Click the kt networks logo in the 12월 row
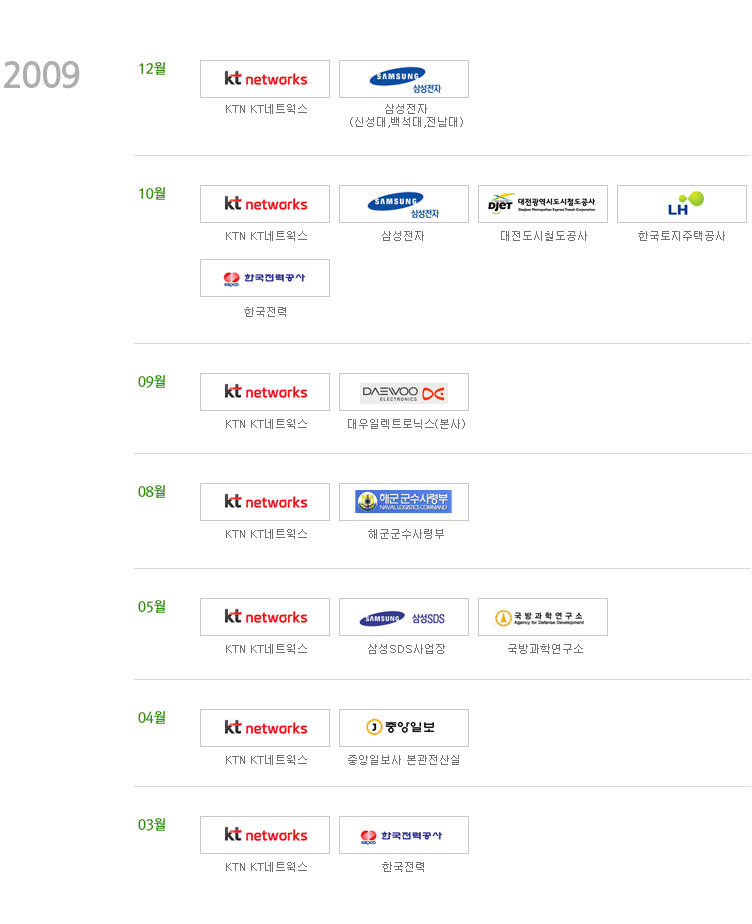The height and width of the screenshot is (924, 752). tap(265, 79)
